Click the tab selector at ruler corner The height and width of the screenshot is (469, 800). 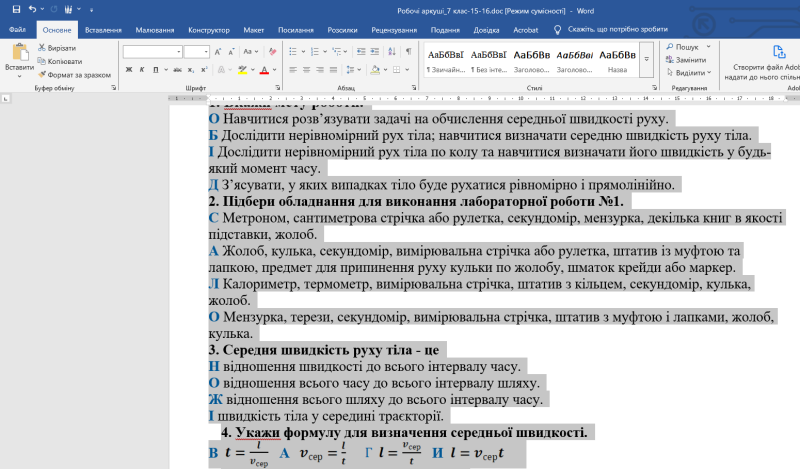(5, 98)
